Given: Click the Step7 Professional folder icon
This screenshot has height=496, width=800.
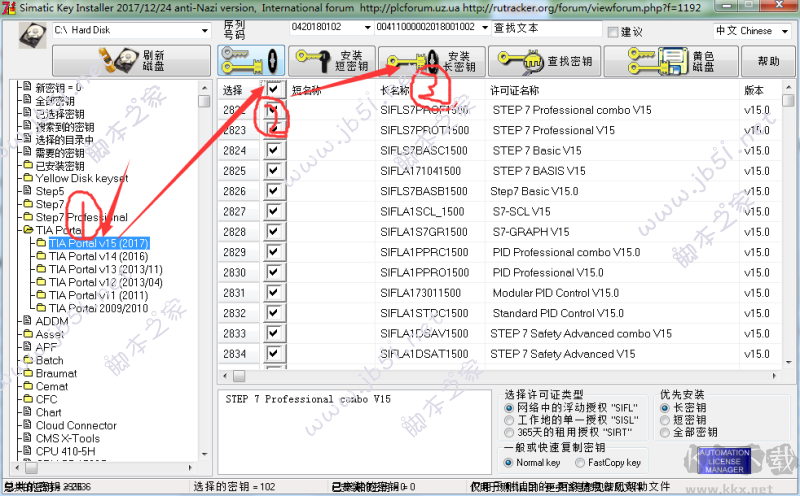Looking at the screenshot, I should (x=28, y=217).
